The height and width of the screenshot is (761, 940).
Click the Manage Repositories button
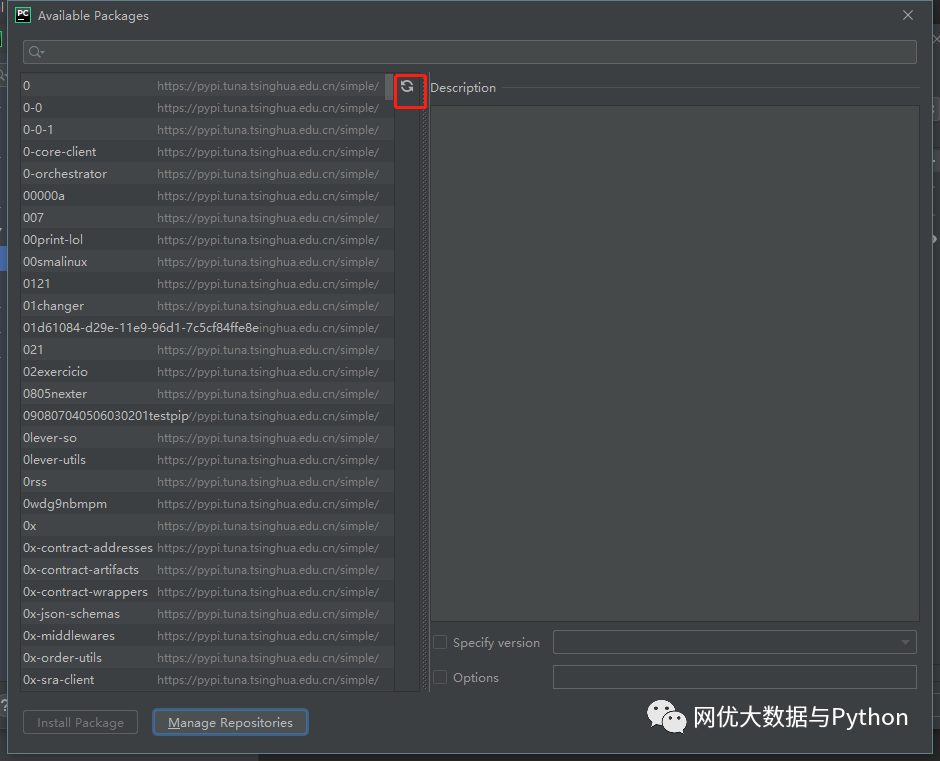pyautogui.click(x=230, y=723)
